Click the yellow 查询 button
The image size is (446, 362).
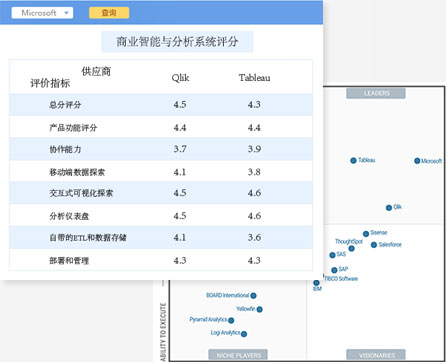109,13
